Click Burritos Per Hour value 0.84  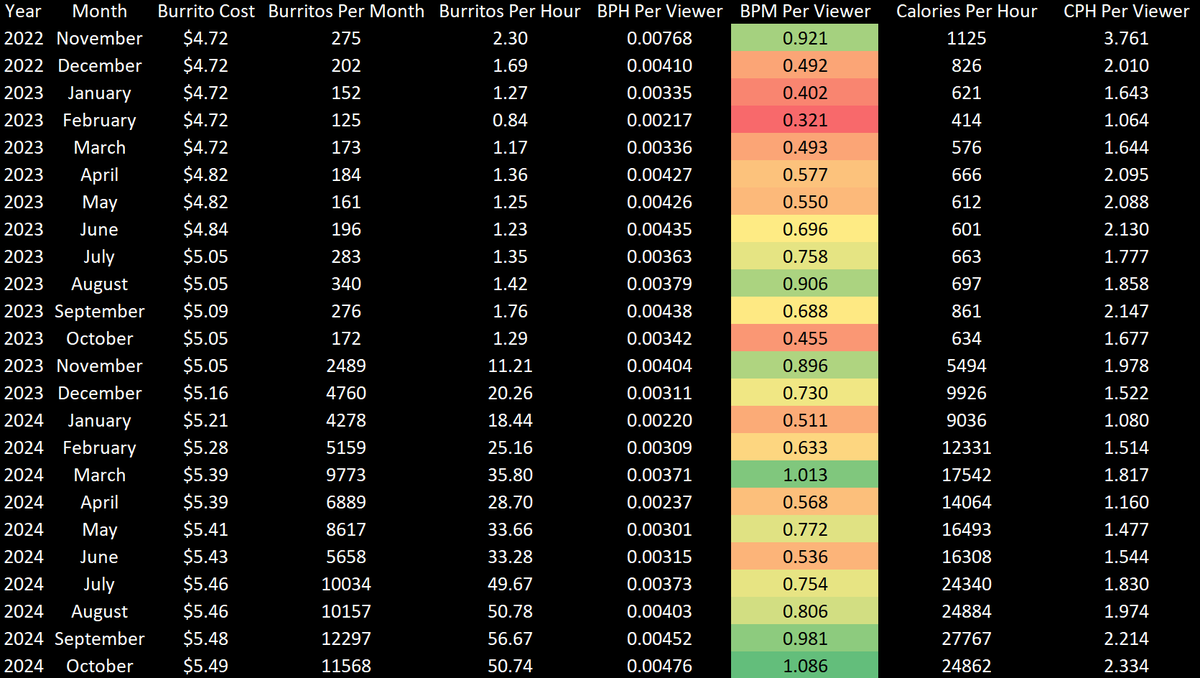click(x=510, y=121)
